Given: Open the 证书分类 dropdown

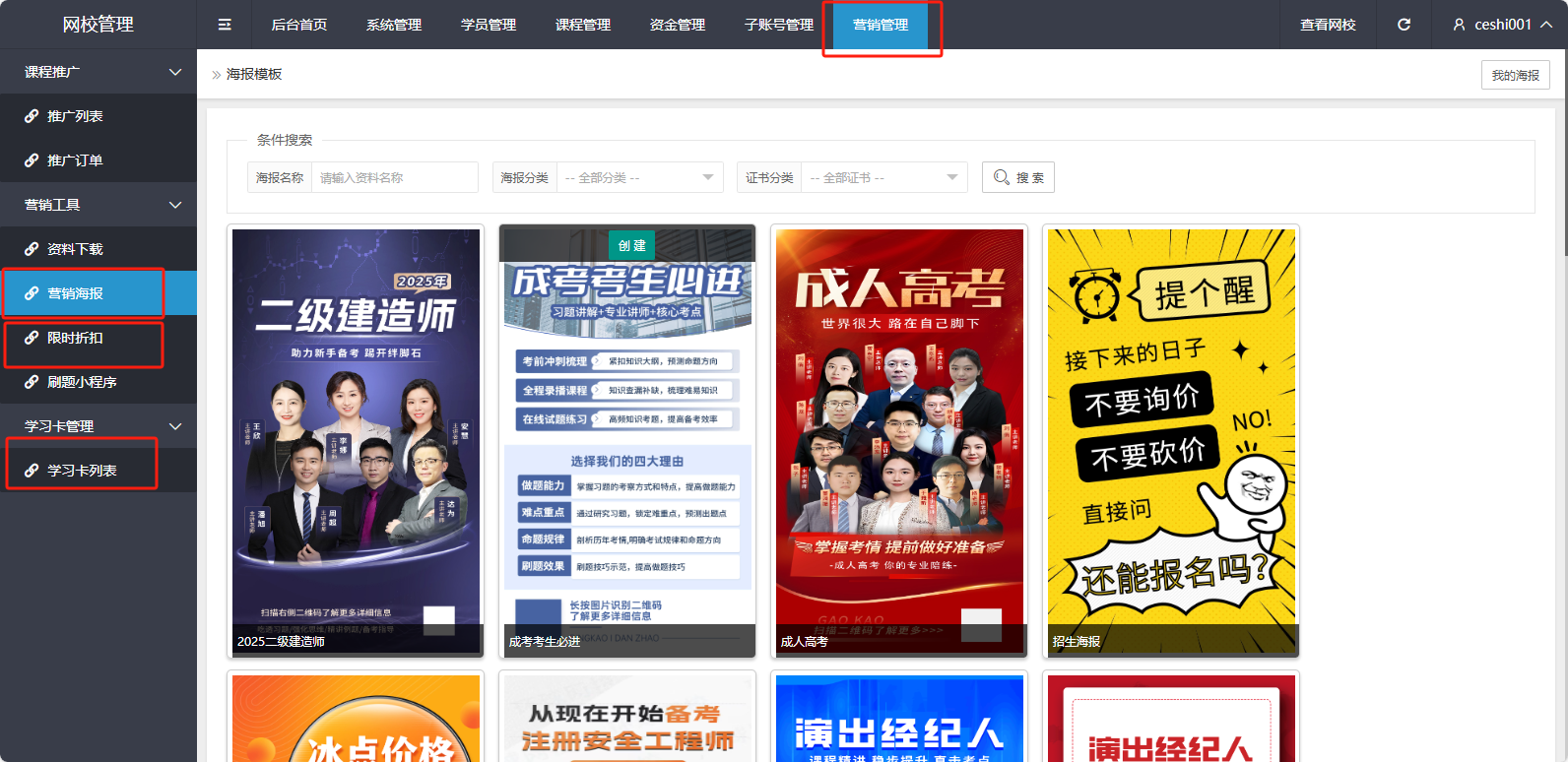Looking at the screenshot, I should point(883,177).
